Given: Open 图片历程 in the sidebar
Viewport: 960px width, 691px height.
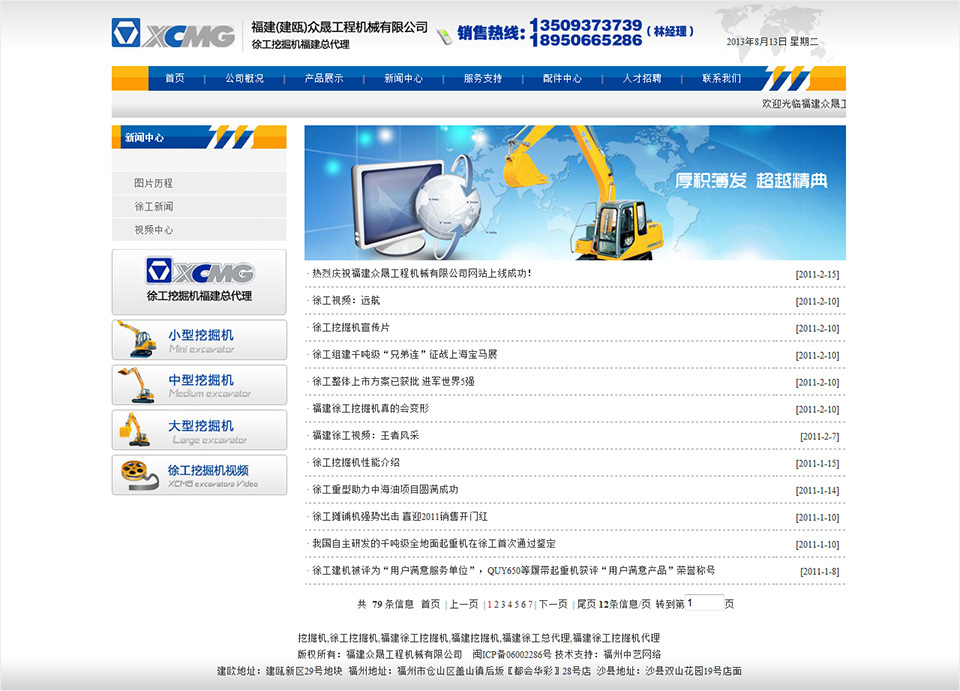Looking at the screenshot, I should coord(153,183).
